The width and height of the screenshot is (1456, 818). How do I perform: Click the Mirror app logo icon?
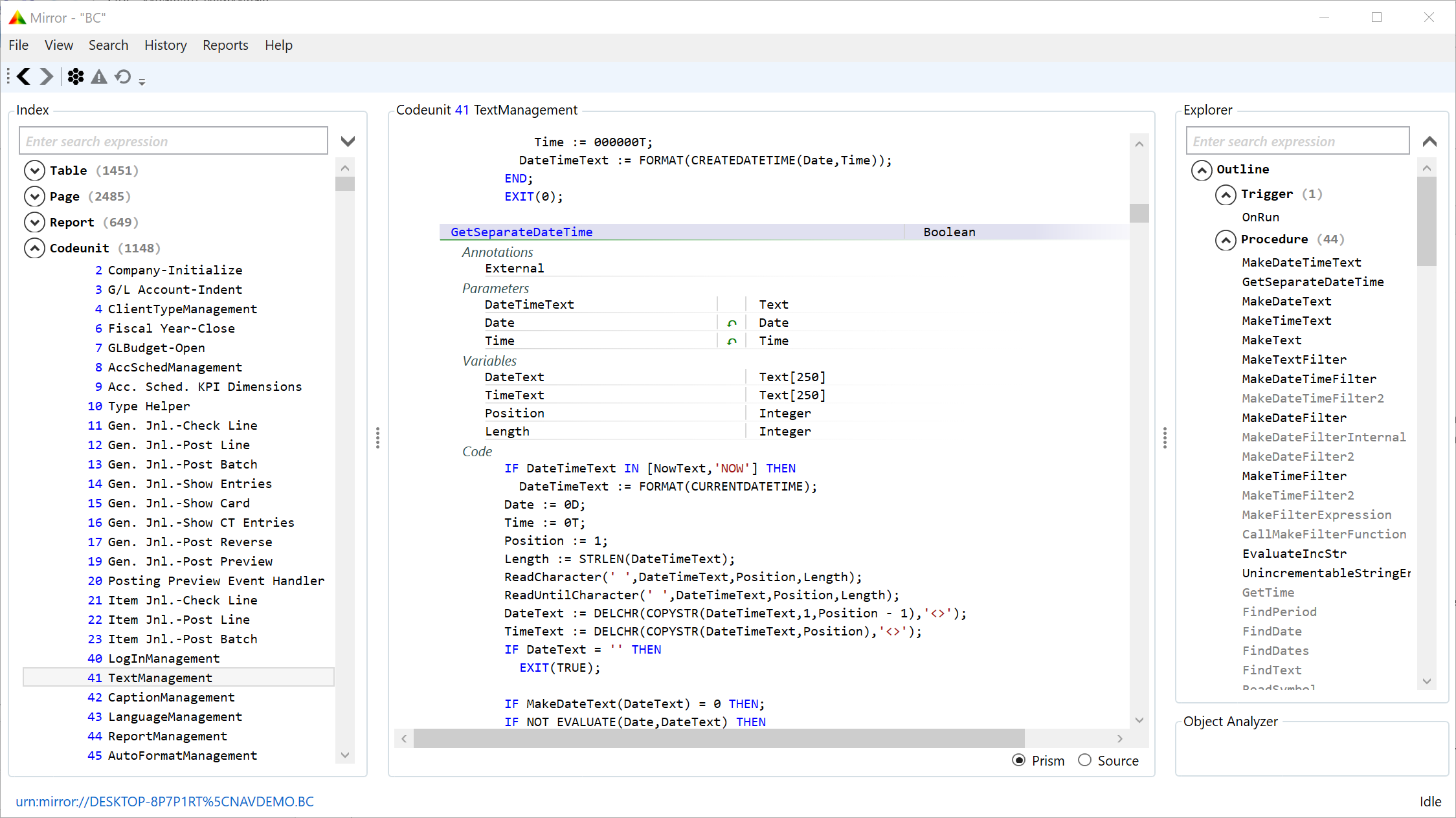(17, 17)
